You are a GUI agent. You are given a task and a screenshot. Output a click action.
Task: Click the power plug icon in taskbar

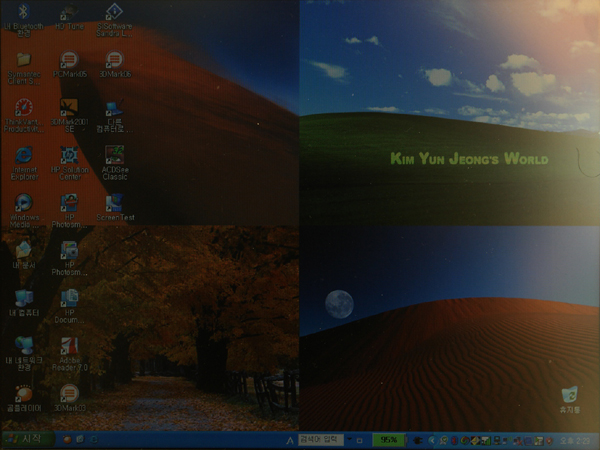click(x=418, y=440)
